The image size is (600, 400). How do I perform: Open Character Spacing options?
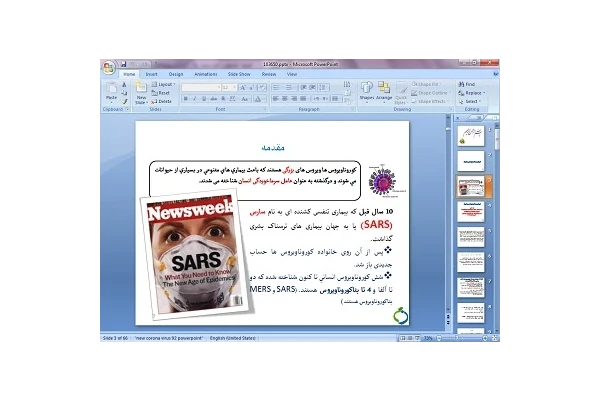pos(233,99)
